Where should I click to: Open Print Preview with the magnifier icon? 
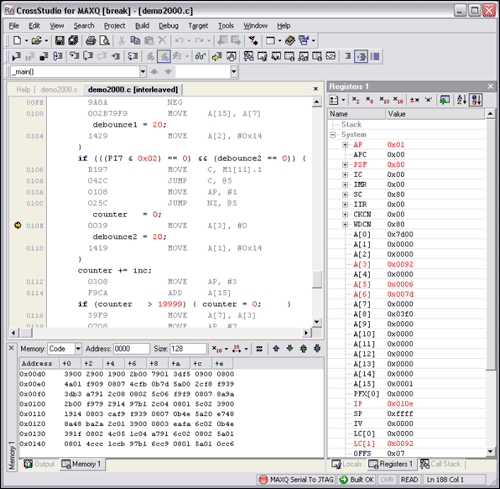click(x=105, y=41)
